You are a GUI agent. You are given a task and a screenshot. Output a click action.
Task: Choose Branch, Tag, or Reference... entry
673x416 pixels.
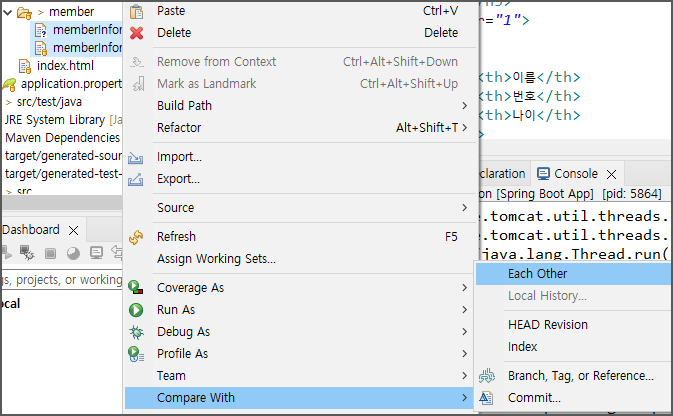(573, 376)
